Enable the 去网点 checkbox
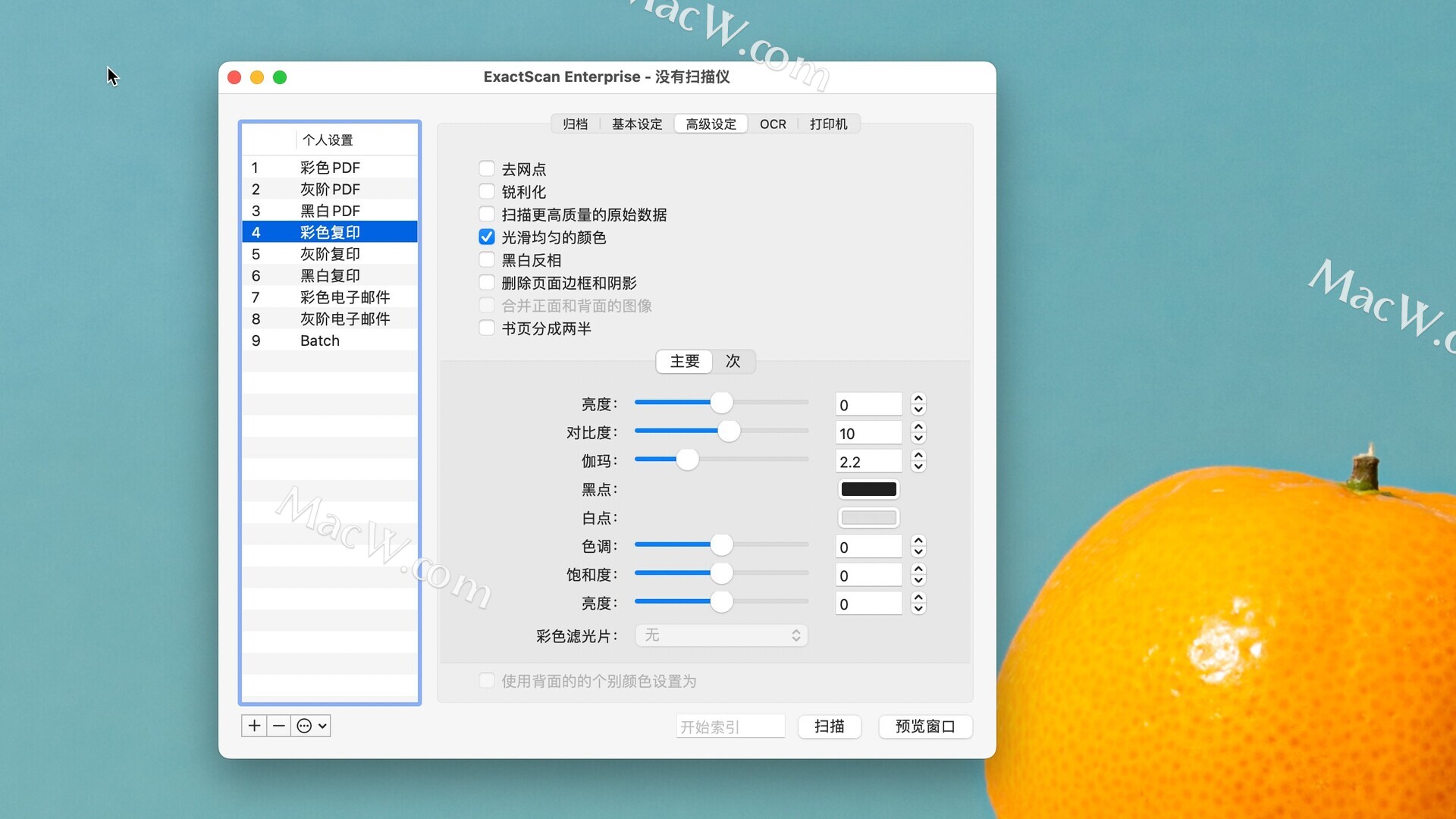1456x819 pixels. click(x=487, y=169)
